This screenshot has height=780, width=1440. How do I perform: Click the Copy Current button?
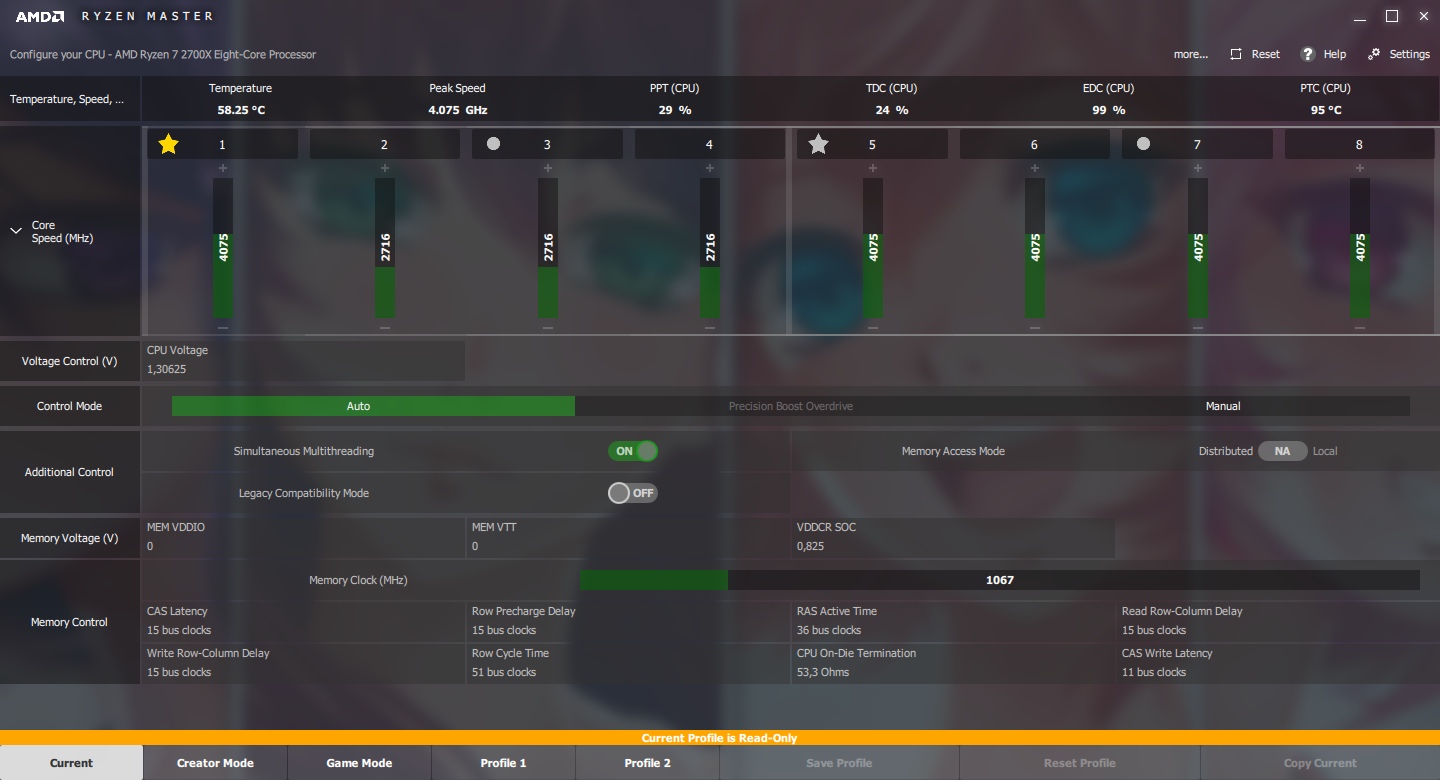click(x=1320, y=763)
